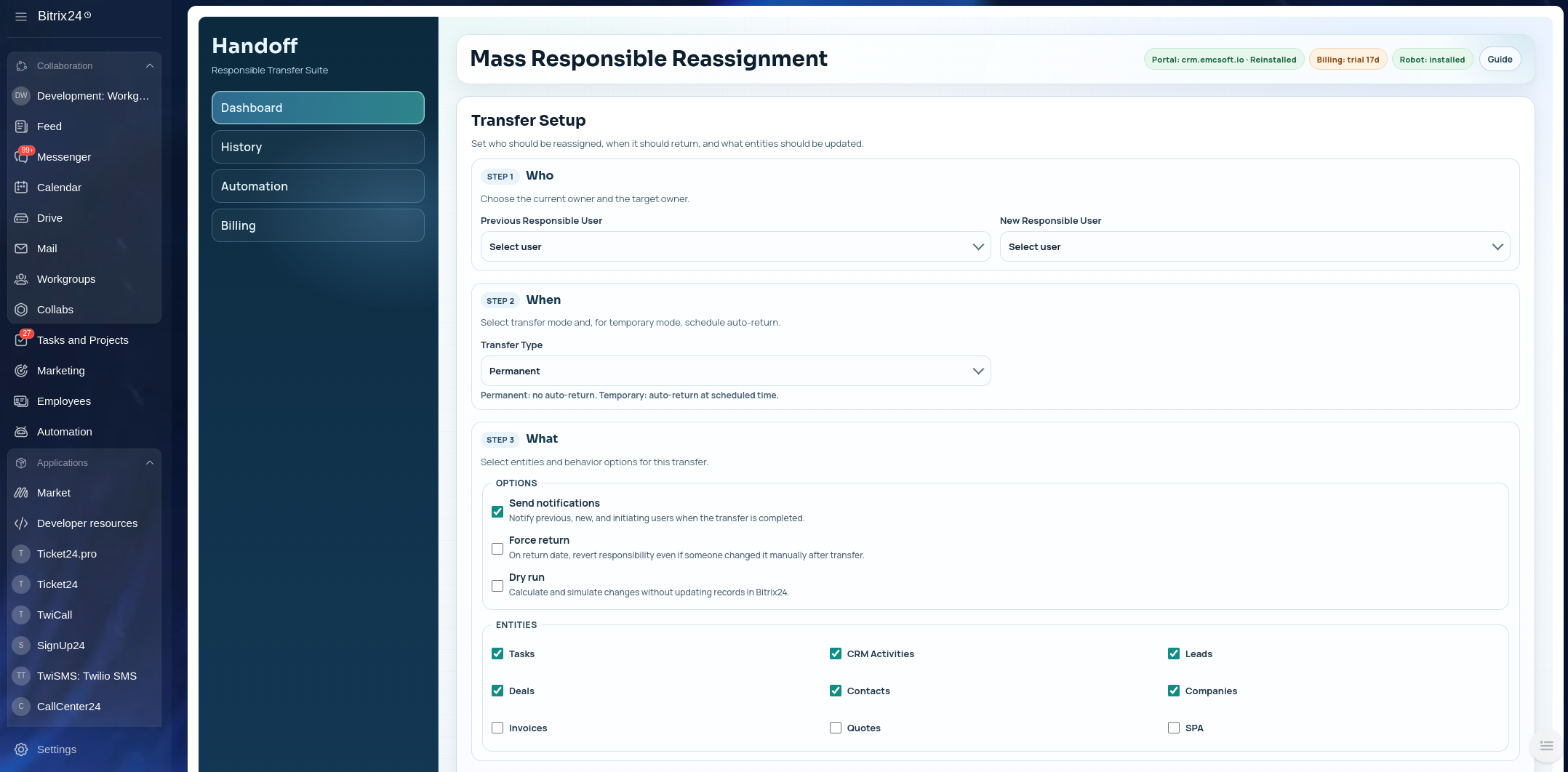The height and width of the screenshot is (772, 1568).
Task: Click the Feed icon in sidebar
Action: click(x=21, y=126)
